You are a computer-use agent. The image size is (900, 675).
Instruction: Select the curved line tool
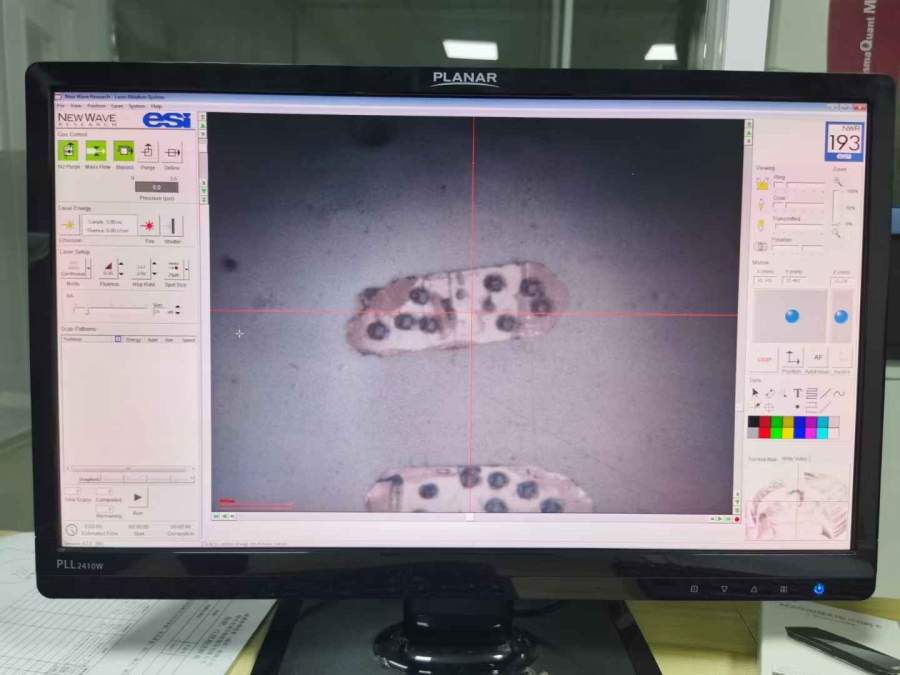(x=839, y=393)
